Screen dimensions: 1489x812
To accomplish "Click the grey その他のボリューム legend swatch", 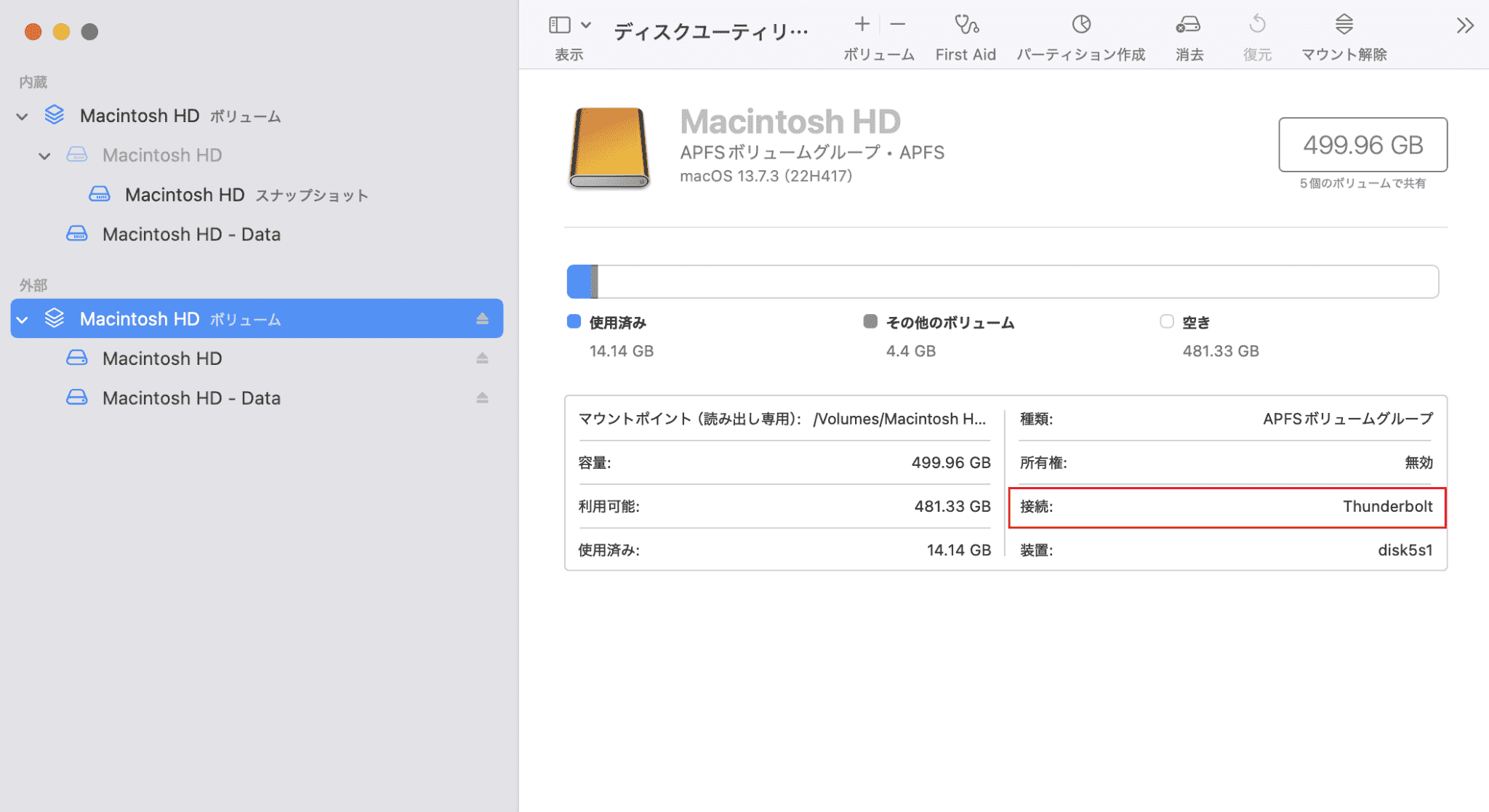I will pyautogui.click(x=870, y=321).
